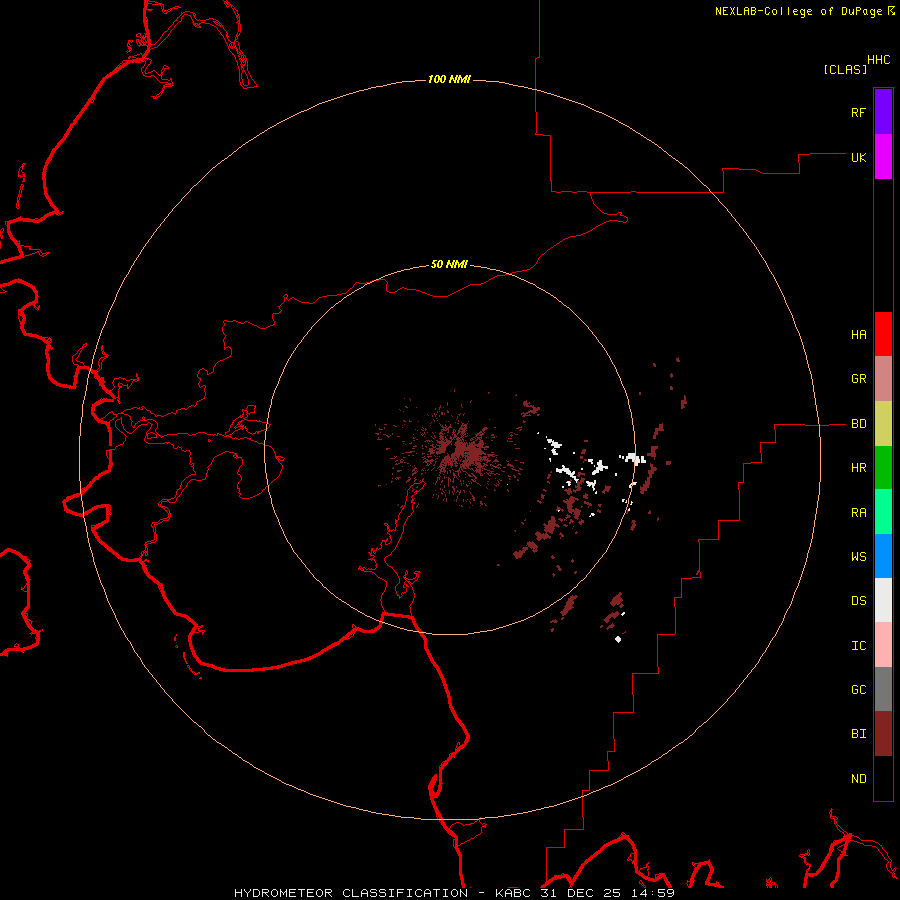Click the HHC product code label

(879, 60)
